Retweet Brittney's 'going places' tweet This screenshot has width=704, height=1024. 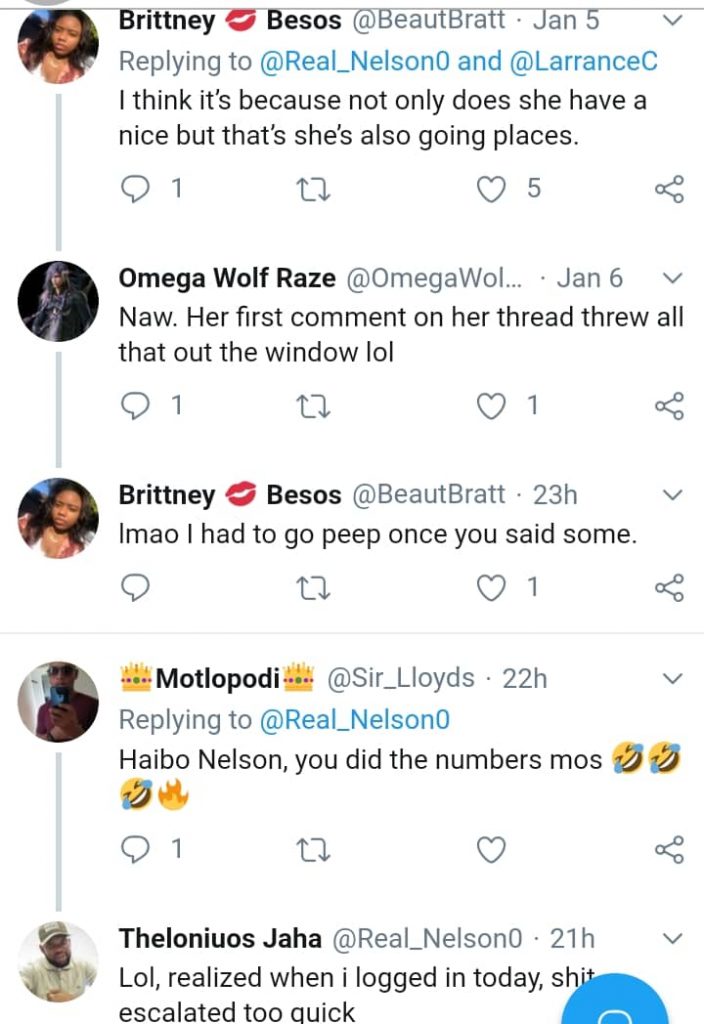click(314, 188)
